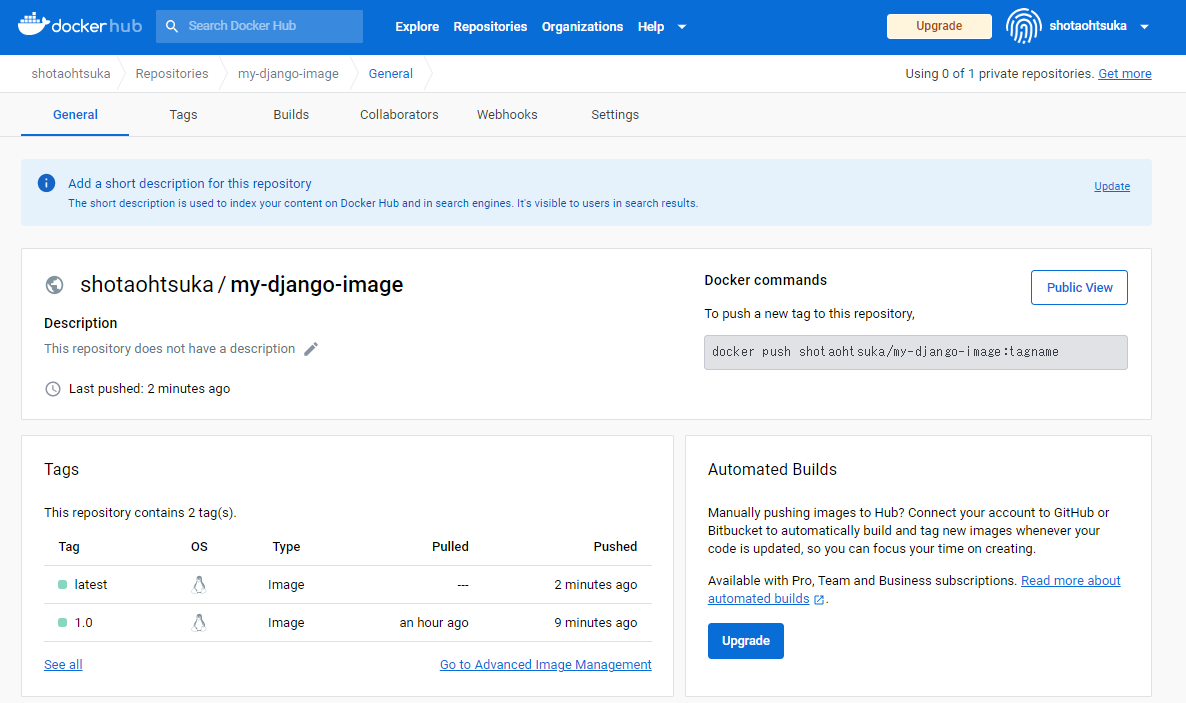The width and height of the screenshot is (1186, 703).
Task: Click the Linux penguin icon in 1.0 row
Action: 199,622
